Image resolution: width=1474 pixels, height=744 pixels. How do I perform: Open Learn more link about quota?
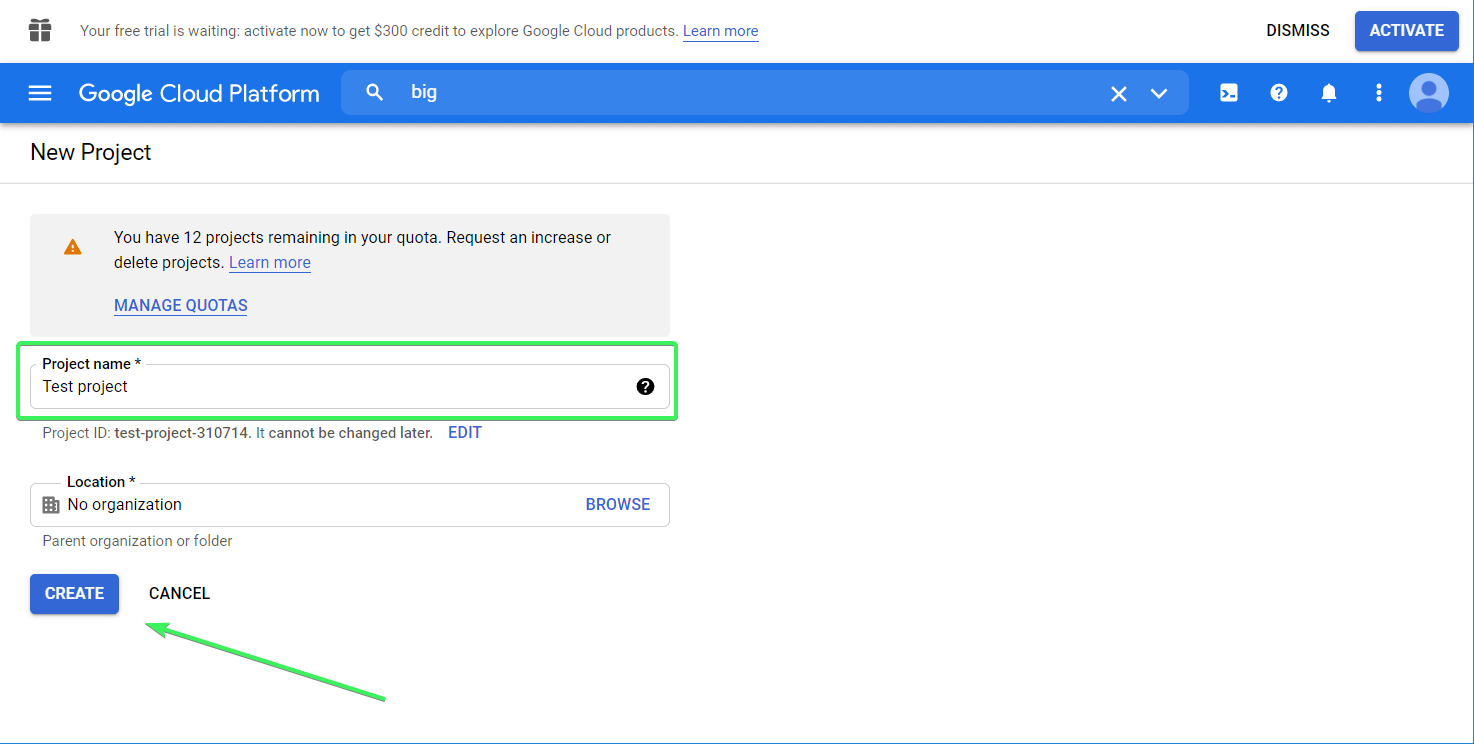[x=270, y=263]
